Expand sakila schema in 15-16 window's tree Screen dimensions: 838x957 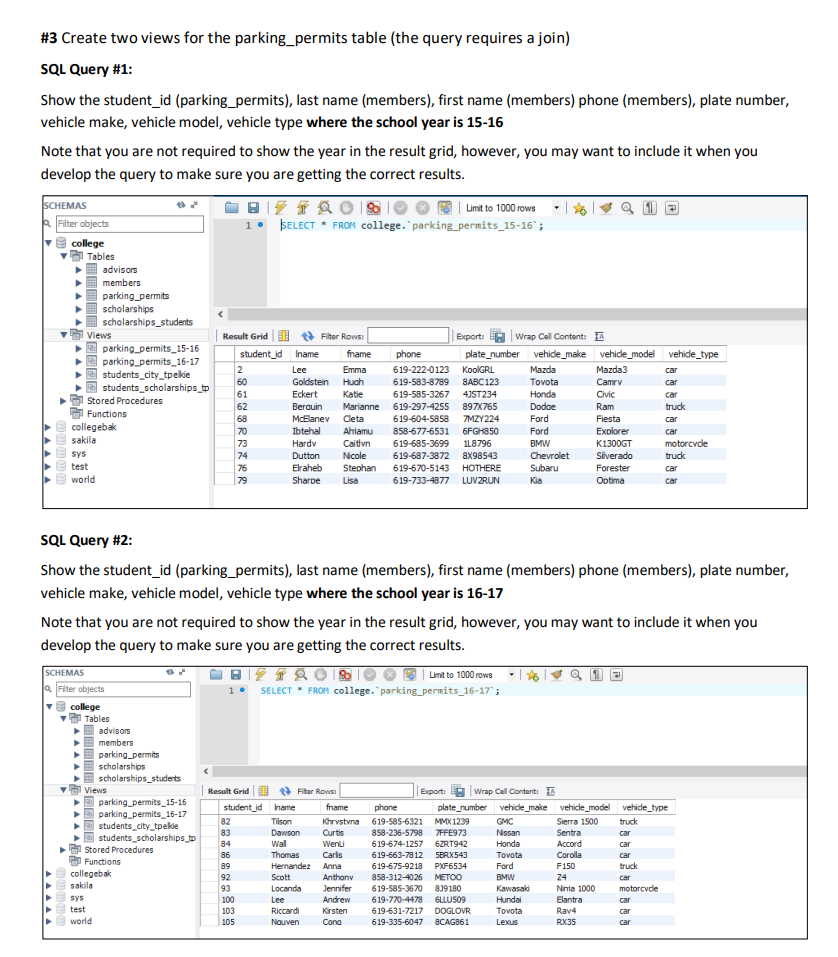click(48, 440)
